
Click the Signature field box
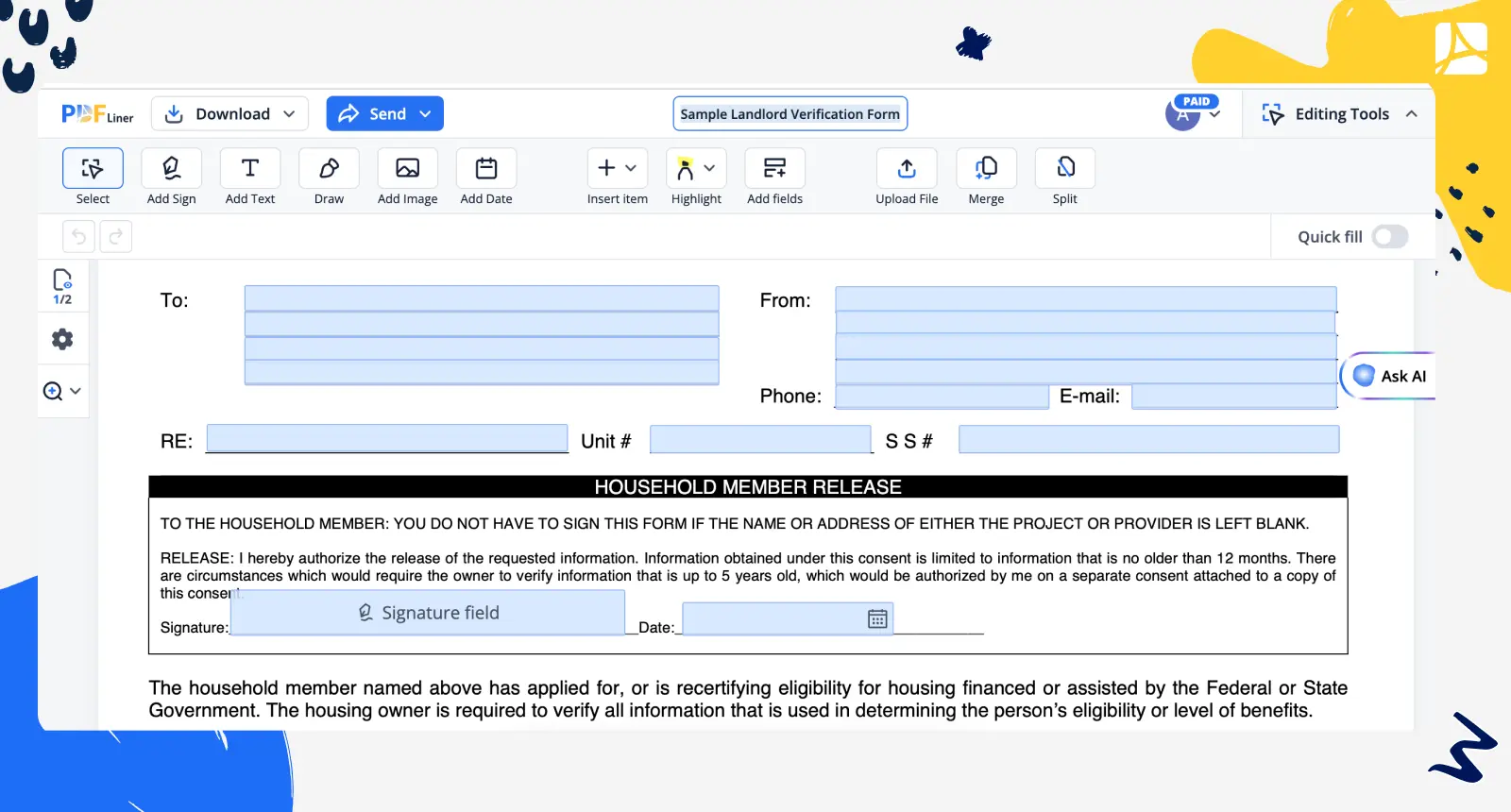[428, 613]
